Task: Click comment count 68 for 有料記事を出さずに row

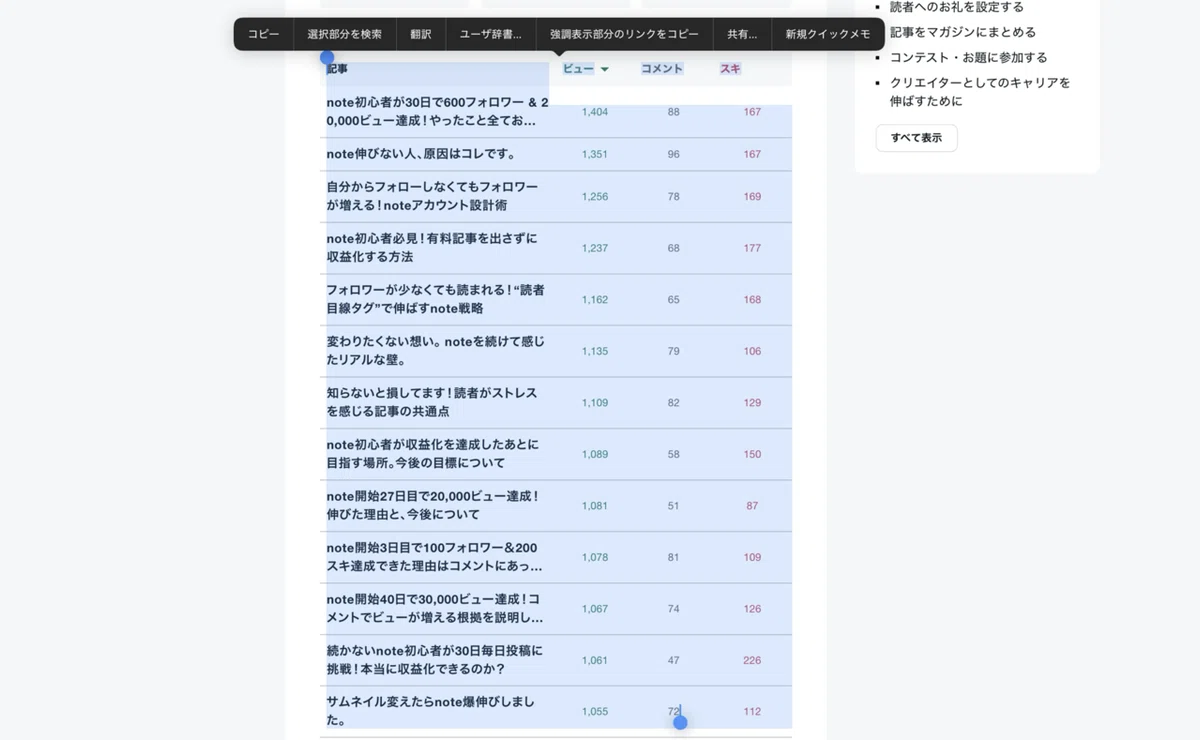Action: [x=673, y=248]
